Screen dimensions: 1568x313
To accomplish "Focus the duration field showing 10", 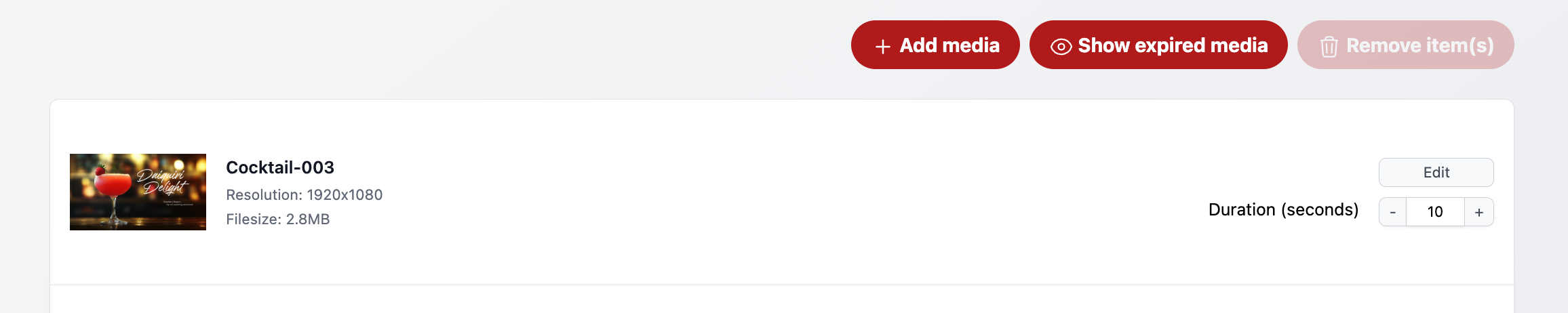I will click(1435, 212).
